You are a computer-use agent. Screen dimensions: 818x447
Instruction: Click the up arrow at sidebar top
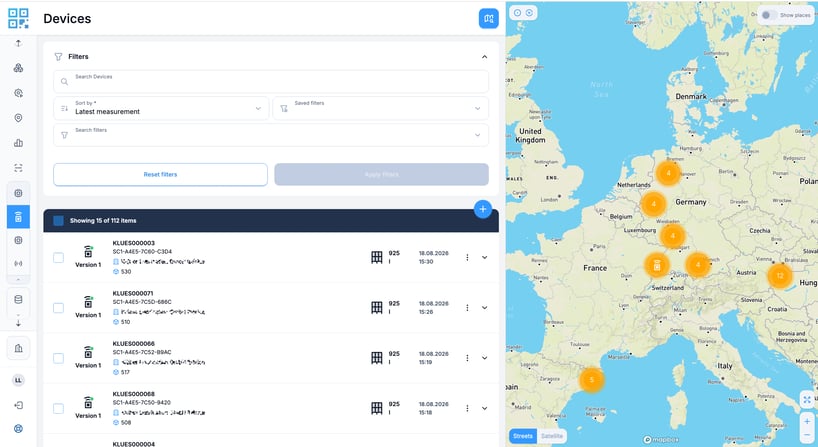(x=18, y=43)
